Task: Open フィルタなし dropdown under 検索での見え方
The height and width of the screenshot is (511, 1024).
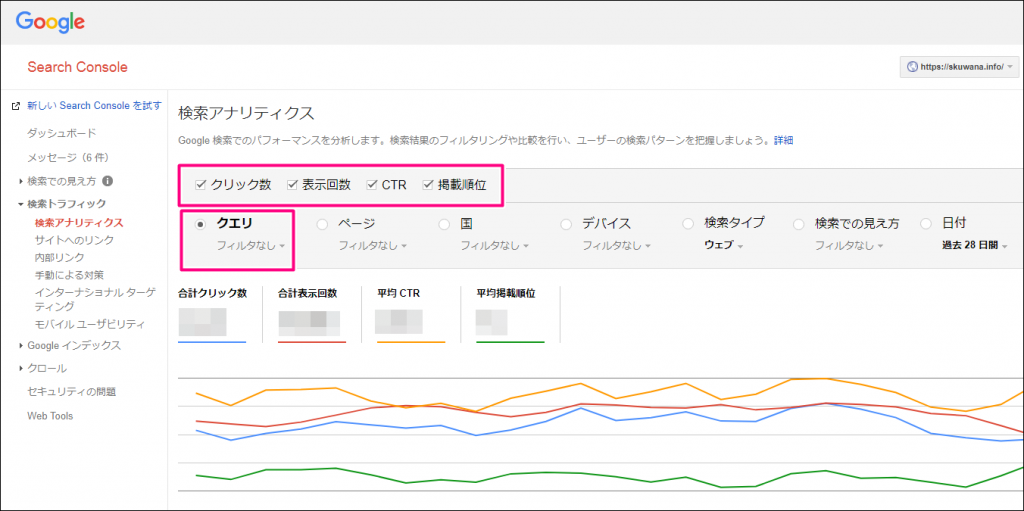Action: point(849,246)
